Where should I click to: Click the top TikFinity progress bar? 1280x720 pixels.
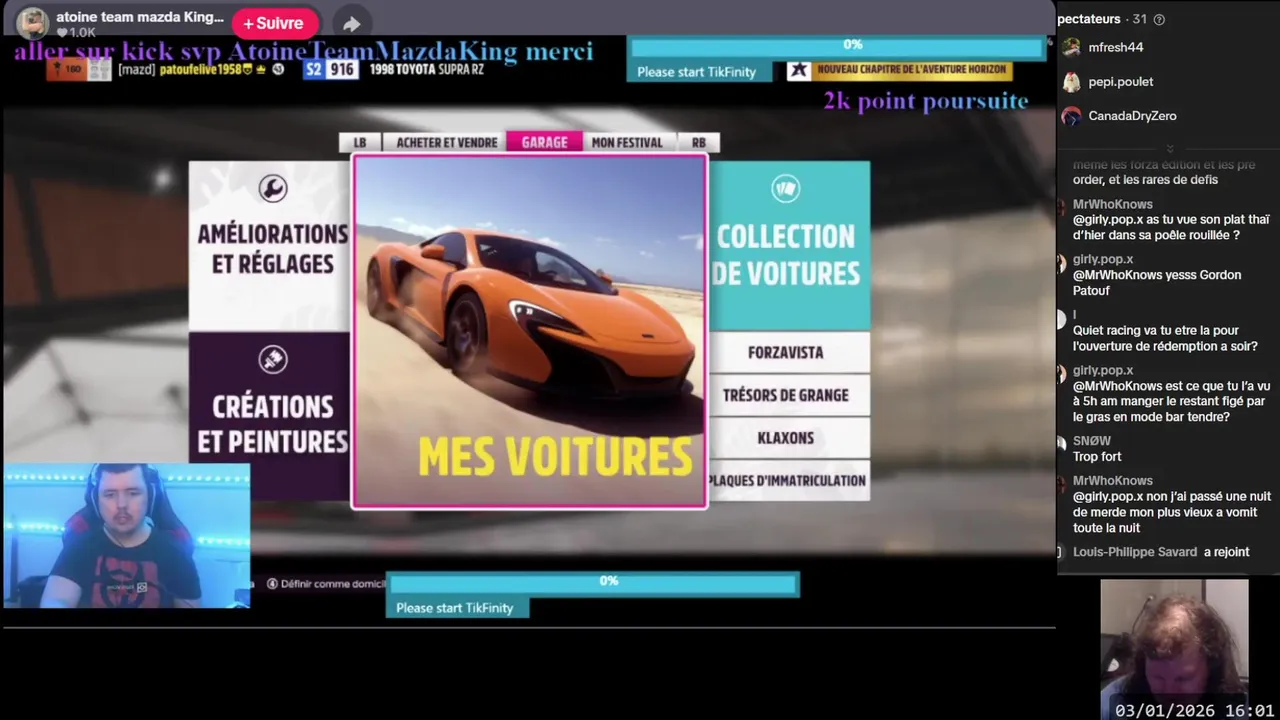[x=837, y=46]
